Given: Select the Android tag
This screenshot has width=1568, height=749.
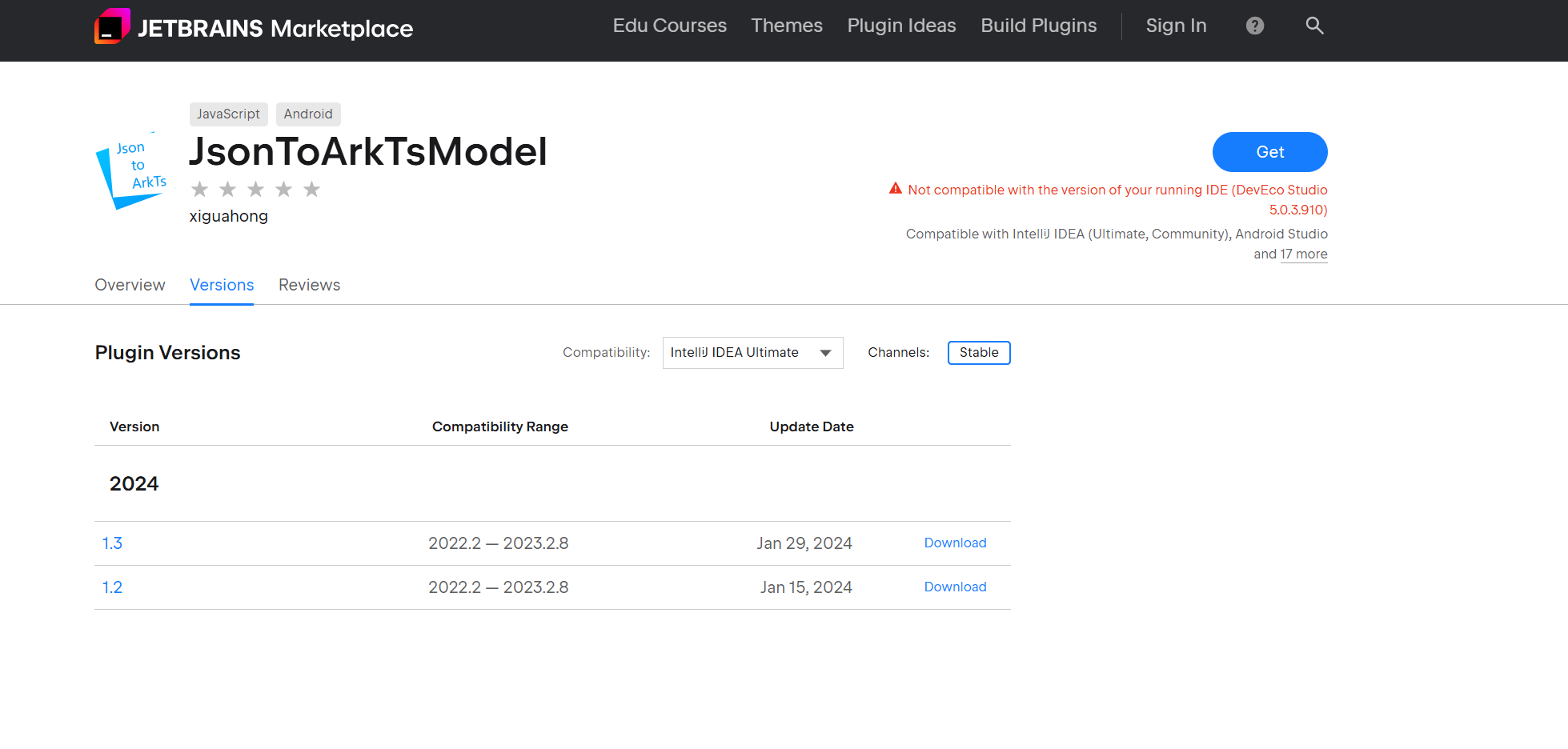Looking at the screenshot, I should pyautogui.click(x=308, y=114).
